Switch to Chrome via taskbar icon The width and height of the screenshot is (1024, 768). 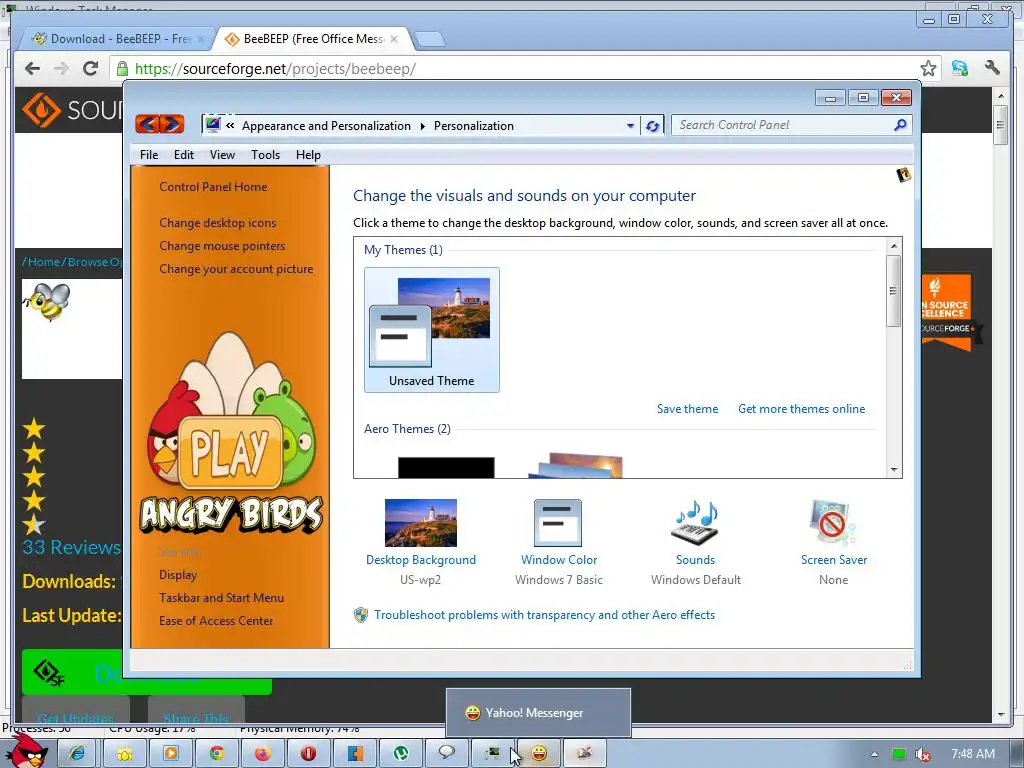(x=217, y=754)
